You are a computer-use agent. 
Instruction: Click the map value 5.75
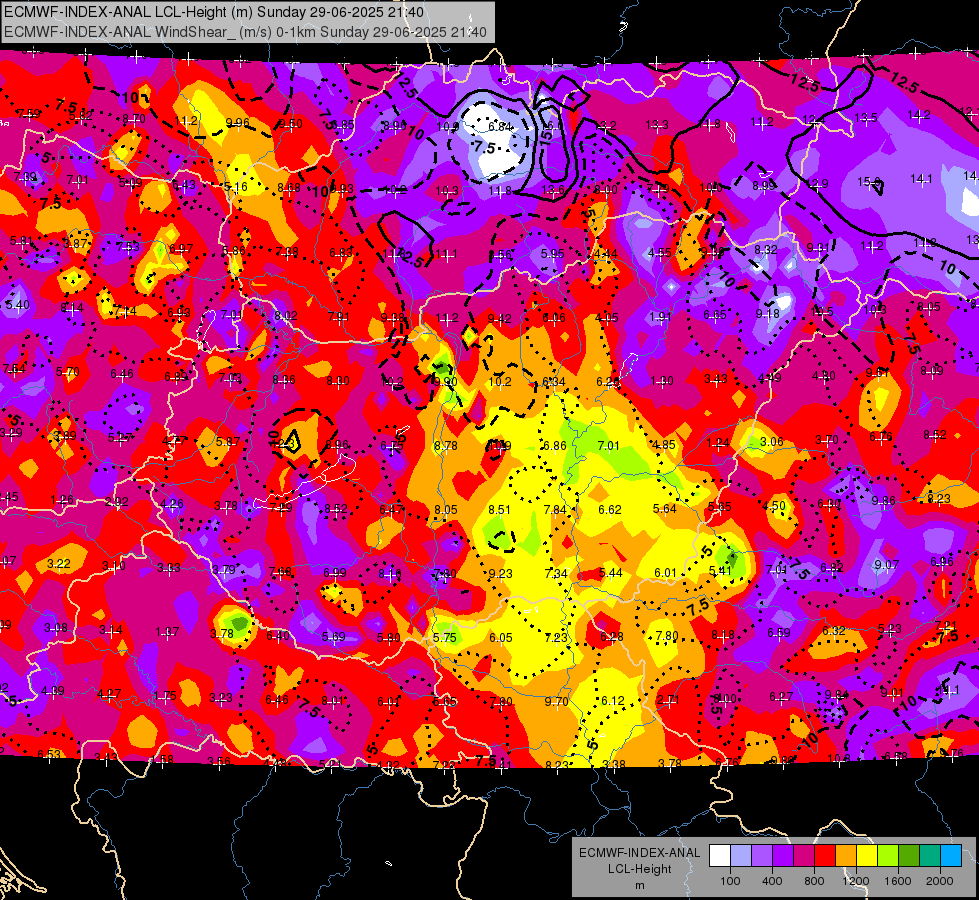[445, 638]
